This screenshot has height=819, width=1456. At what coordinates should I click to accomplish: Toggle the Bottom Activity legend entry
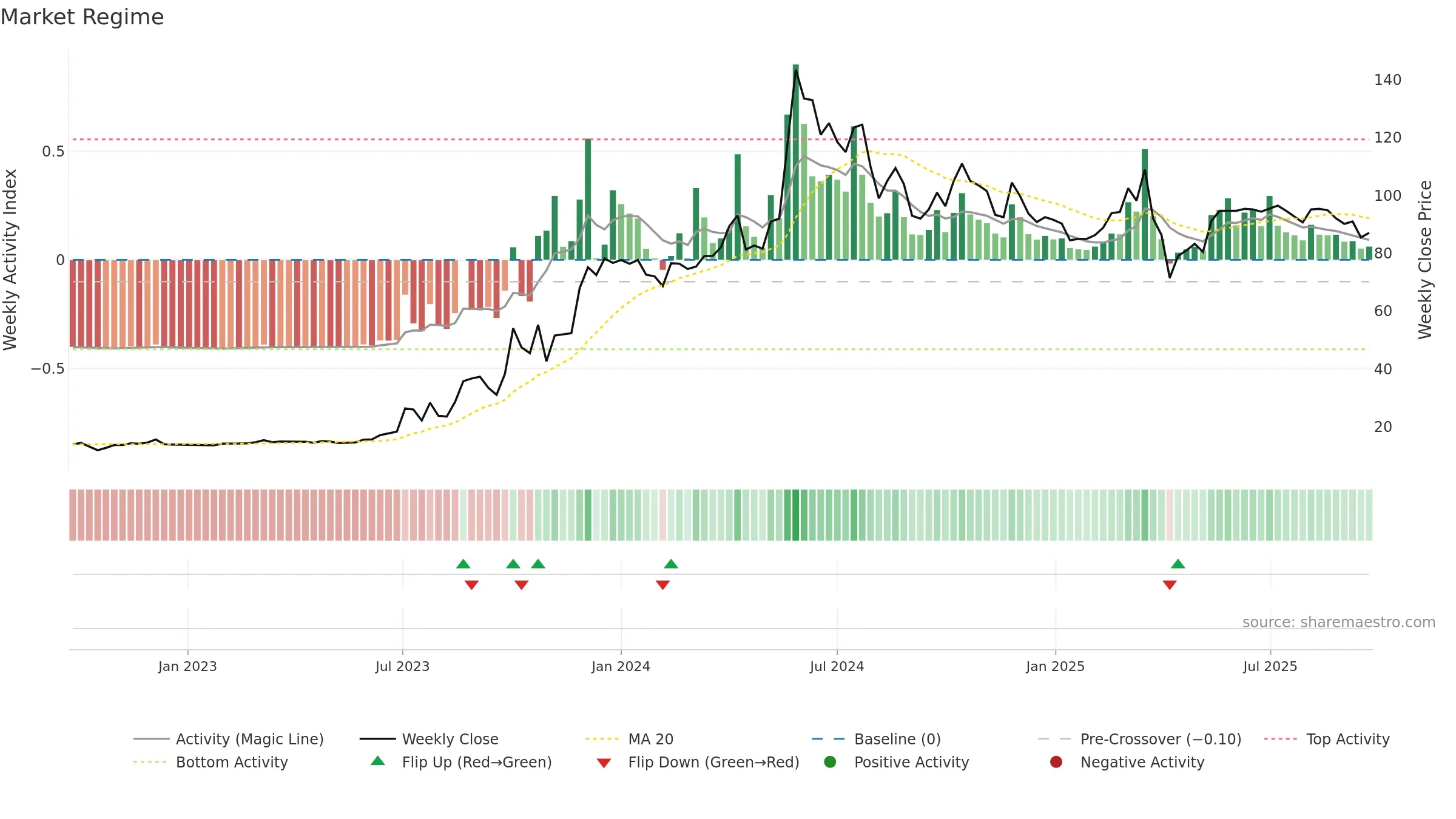(211, 762)
